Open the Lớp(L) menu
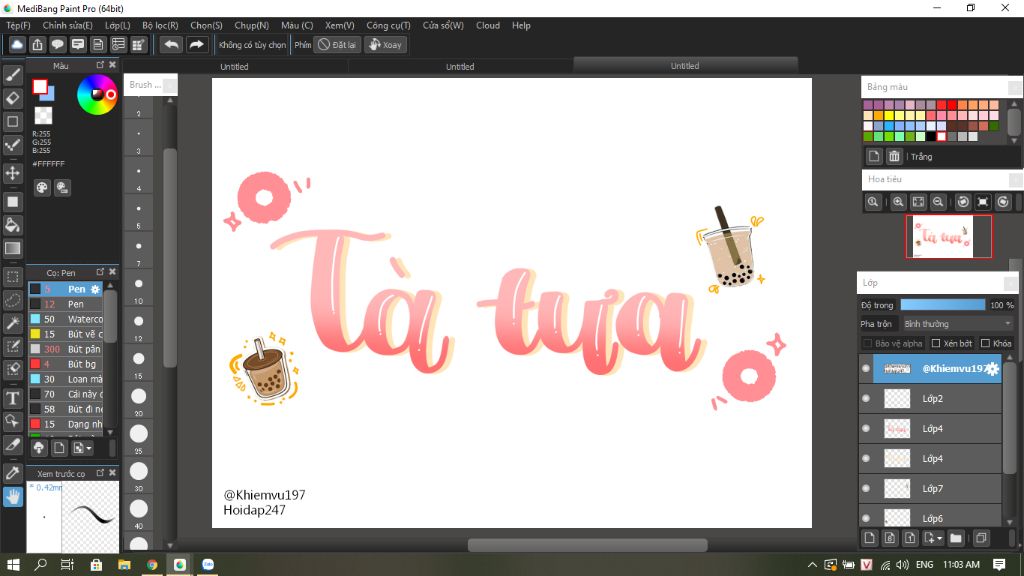Image resolution: width=1024 pixels, height=576 pixels. [118, 25]
